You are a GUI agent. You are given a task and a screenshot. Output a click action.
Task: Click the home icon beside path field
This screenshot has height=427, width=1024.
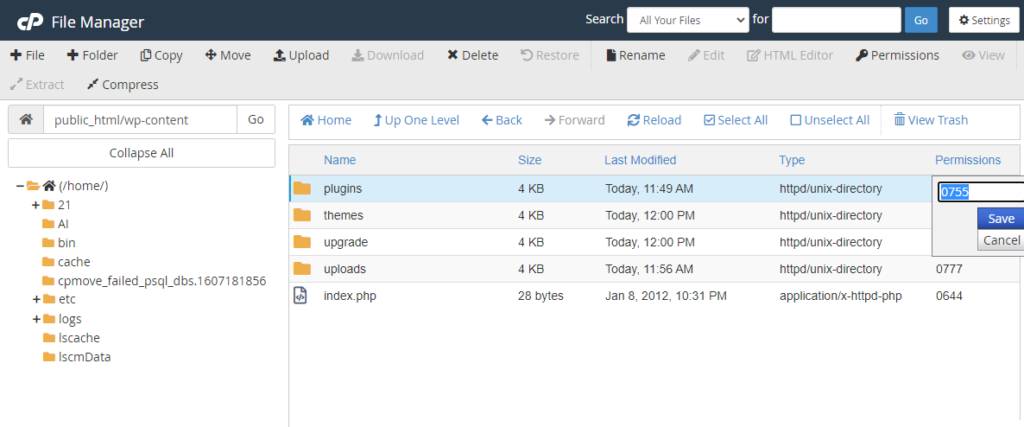25,119
